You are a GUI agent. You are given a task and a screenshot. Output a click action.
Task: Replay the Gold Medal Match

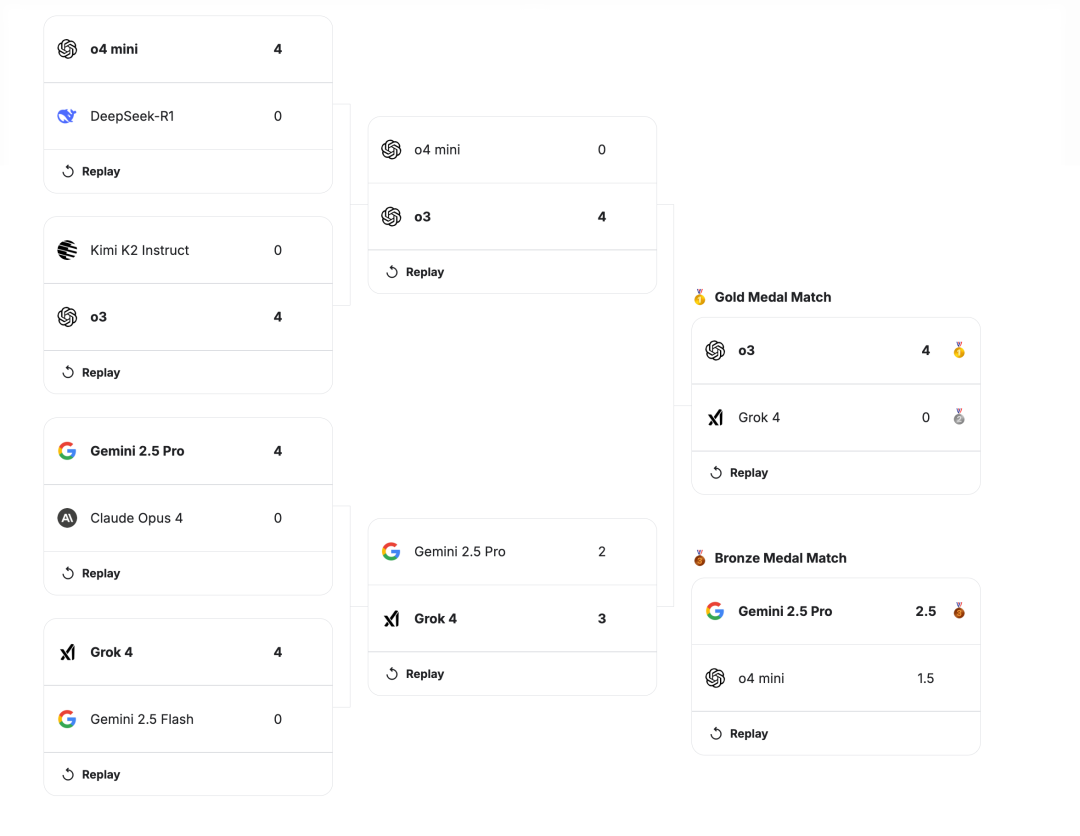[x=739, y=473]
